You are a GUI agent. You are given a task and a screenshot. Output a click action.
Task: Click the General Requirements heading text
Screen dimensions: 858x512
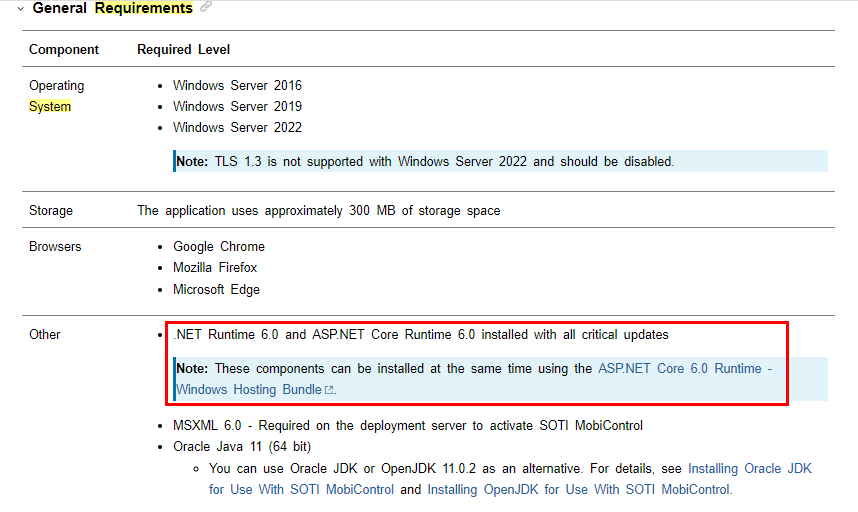click(x=112, y=8)
